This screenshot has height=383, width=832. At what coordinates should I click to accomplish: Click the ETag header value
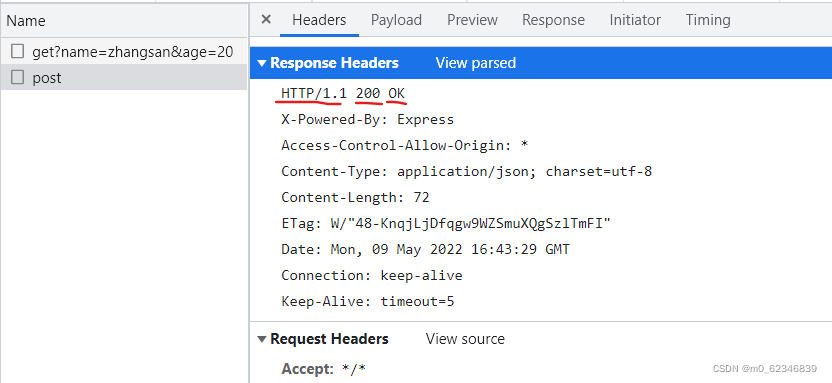(470, 223)
